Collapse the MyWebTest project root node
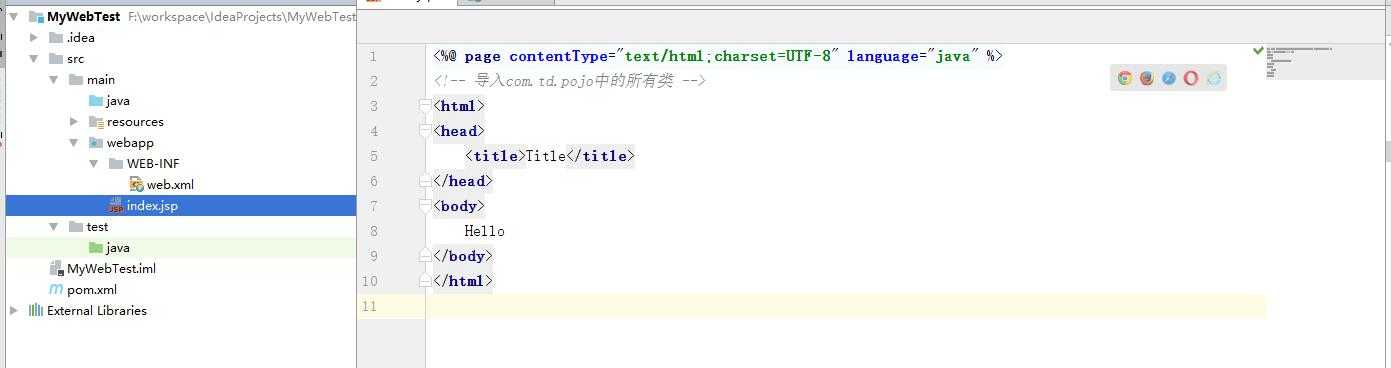This screenshot has width=1391, height=368. pyautogui.click(x=13, y=17)
